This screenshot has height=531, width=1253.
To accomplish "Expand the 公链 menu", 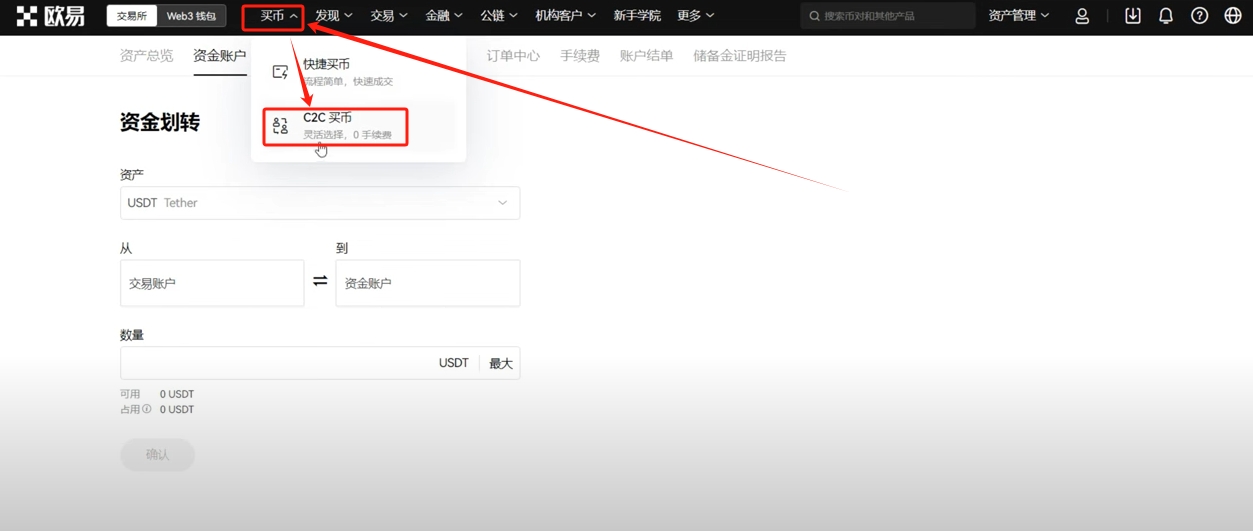I will 499,16.
